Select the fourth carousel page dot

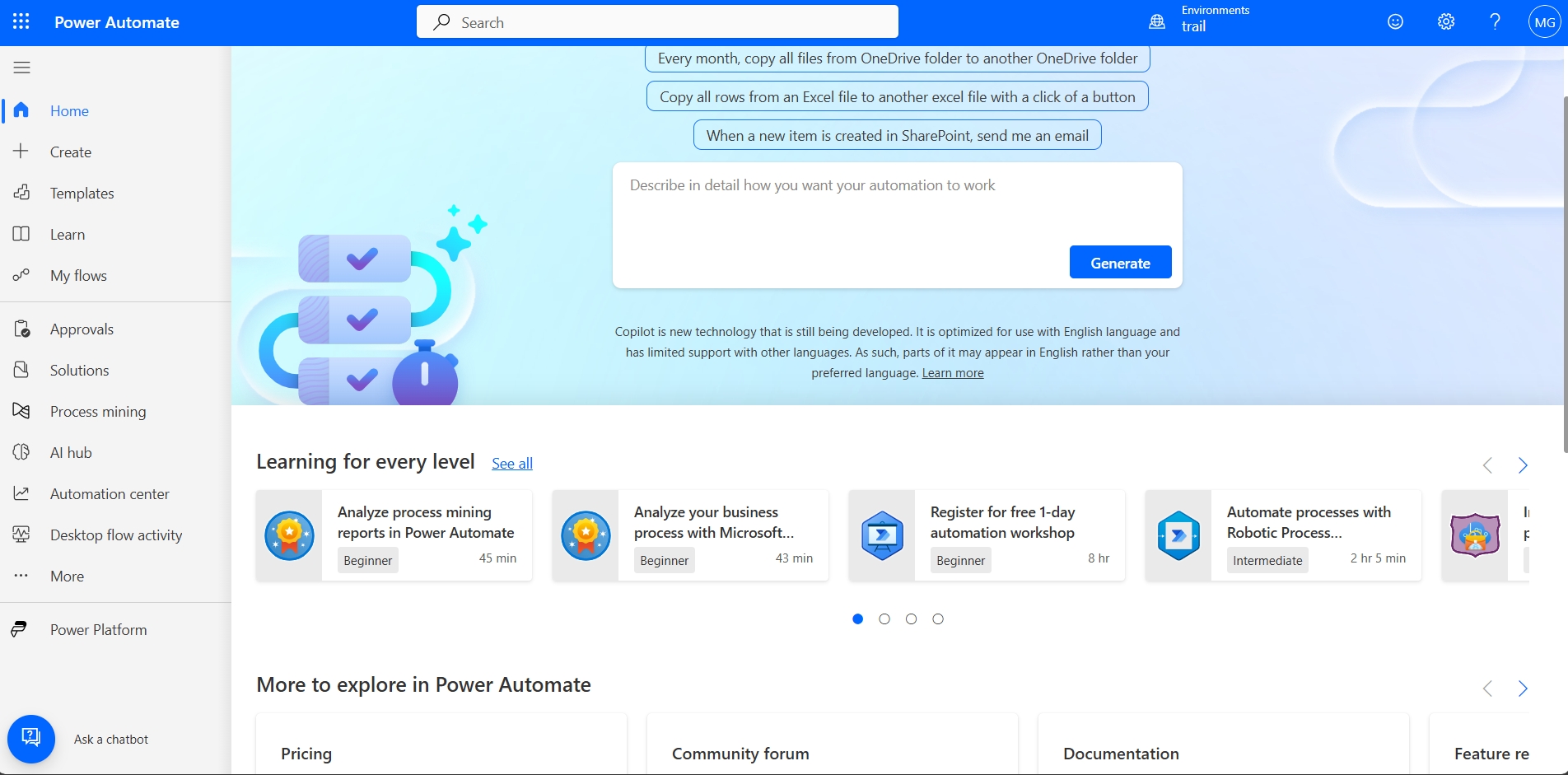(938, 619)
